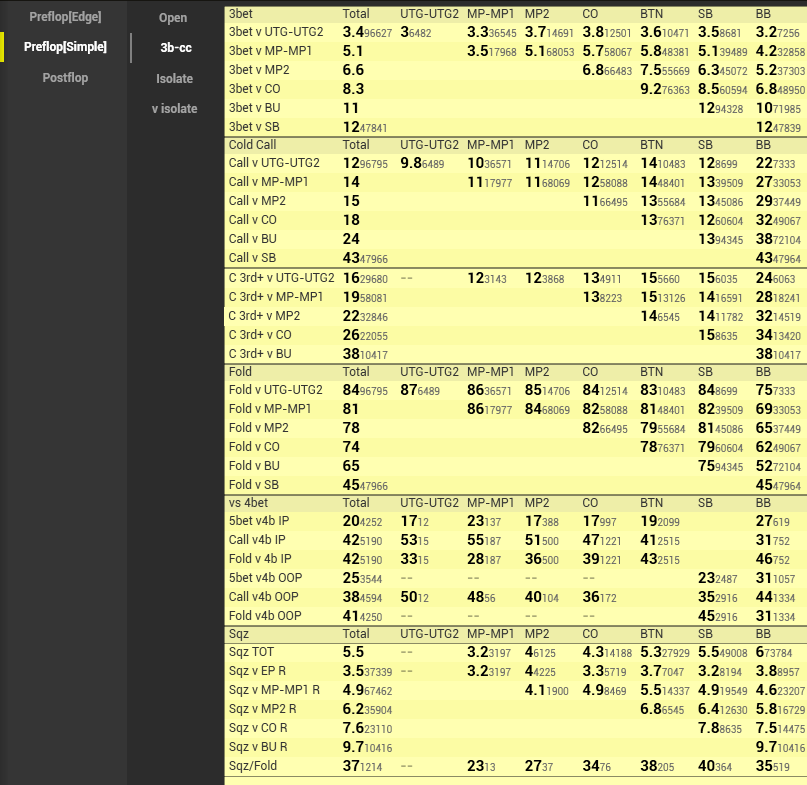Click the 5bet v4b OOP row label
This screenshot has height=785, width=807.
[266, 578]
